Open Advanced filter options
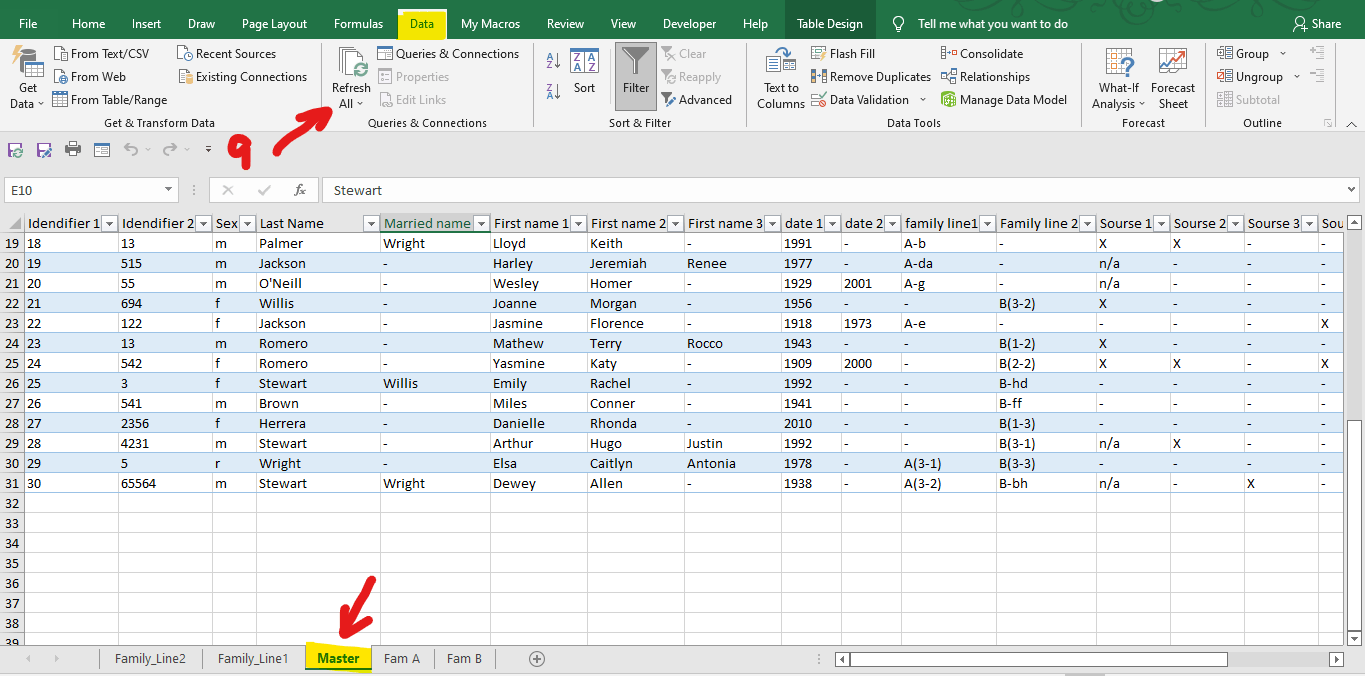The image size is (1365, 676). point(697,100)
